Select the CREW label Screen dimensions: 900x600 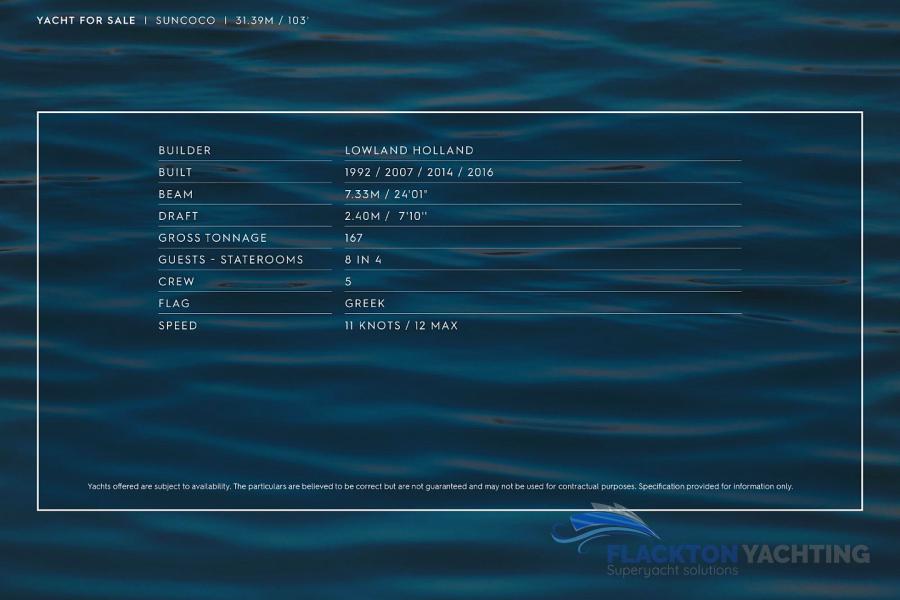coord(177,282)
